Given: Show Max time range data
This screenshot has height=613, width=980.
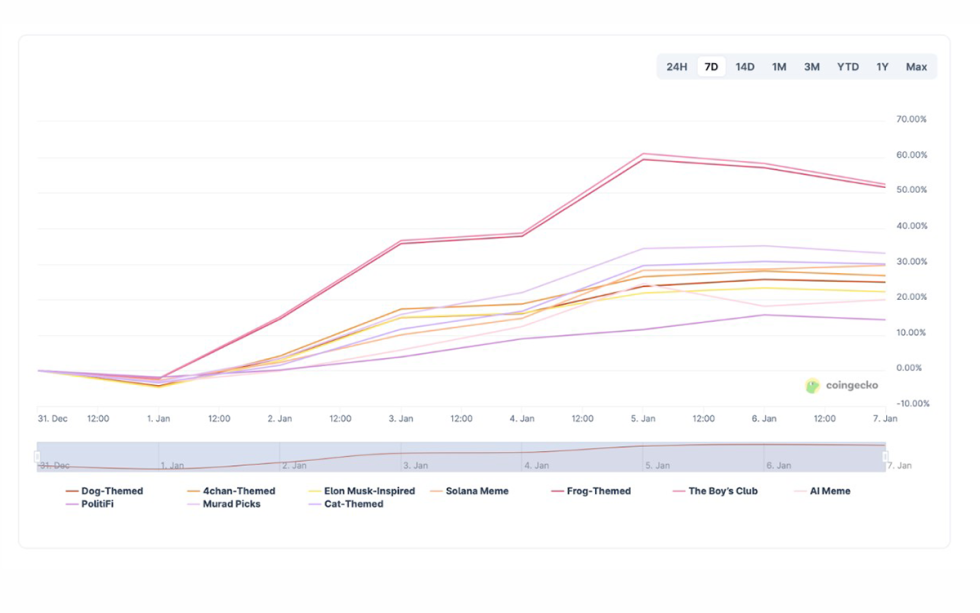Looking at the screenshot, I should coord(916,67).
